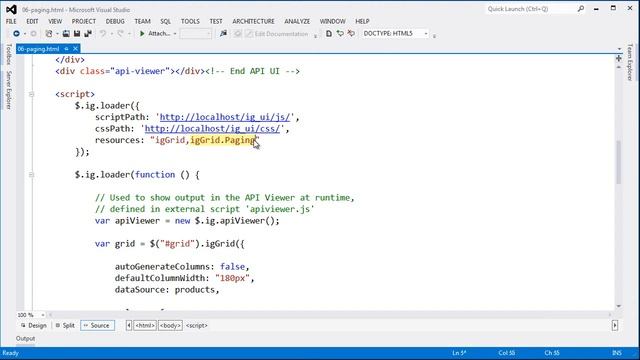Click the Save toolbar icon
Image resolution: width=640 pixels, height=360 pixels.
click(x=77, y=33)
